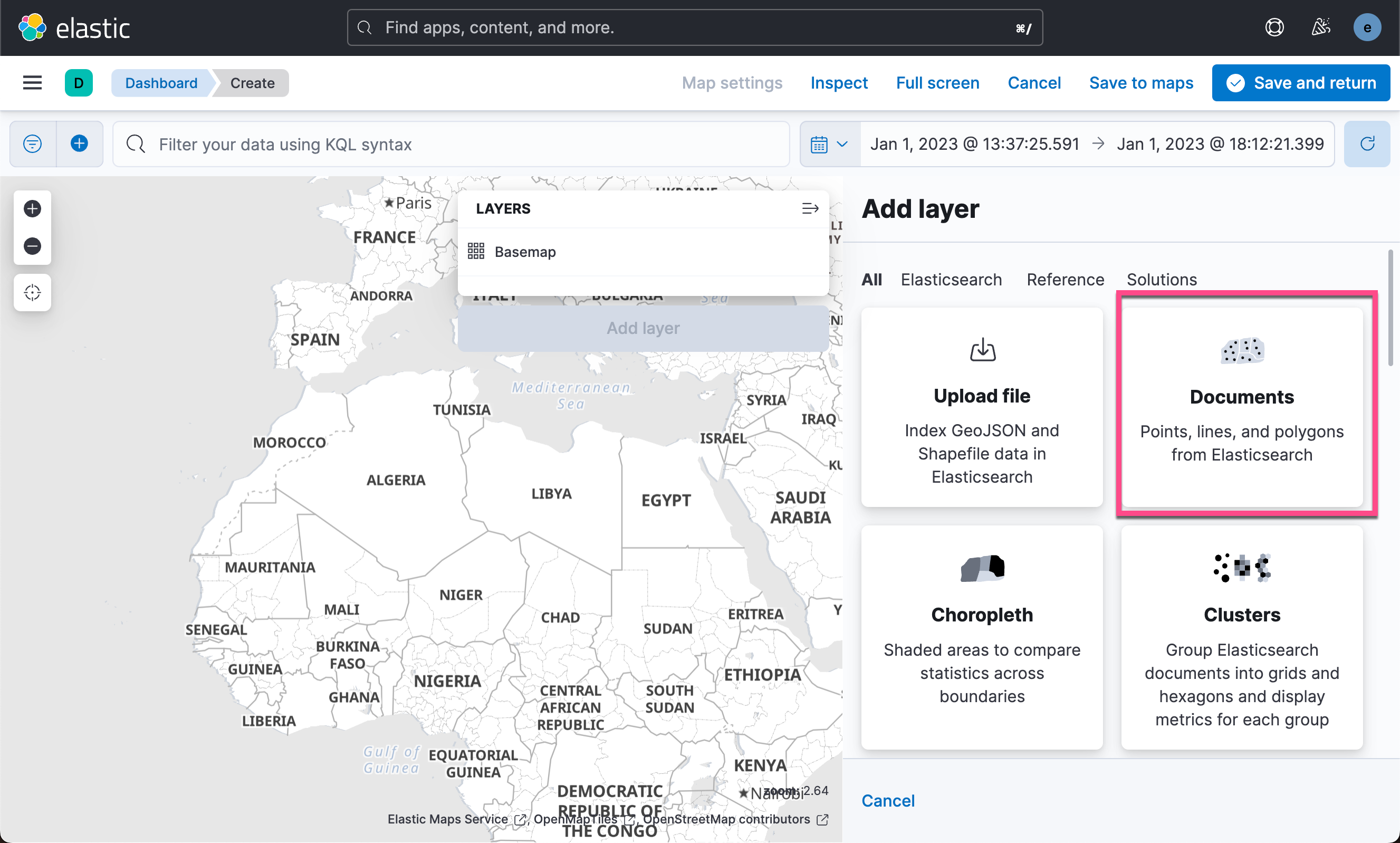The image size is (1400, 843).
Task: Select the Documents layer card
Action: 1242,407
